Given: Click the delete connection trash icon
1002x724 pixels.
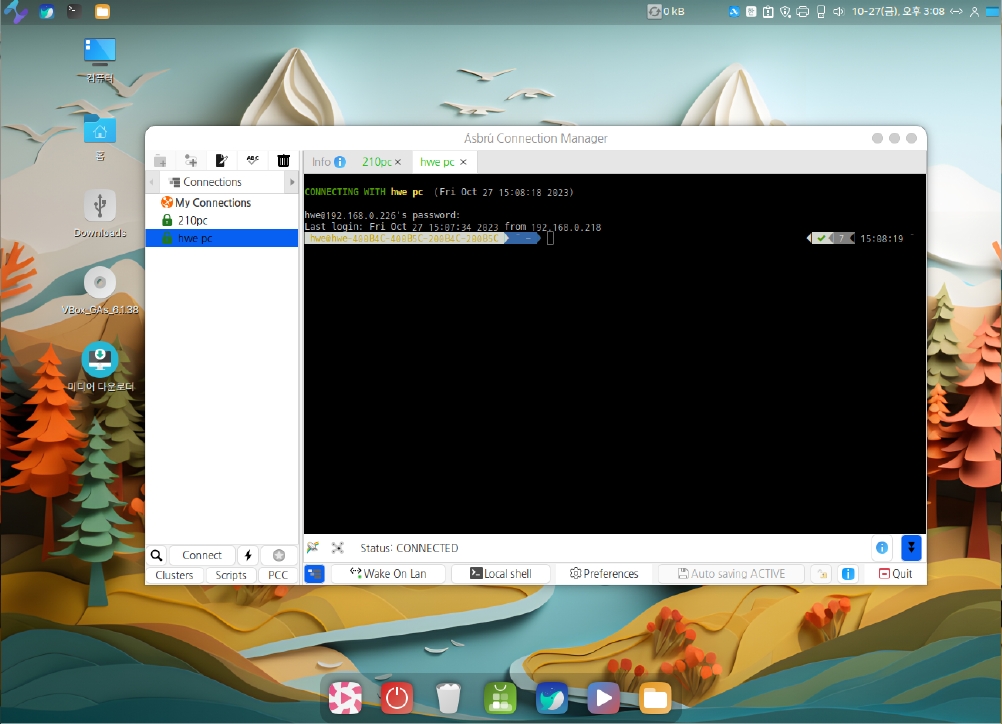Looking at the screenshot, I should [x=284, y=160].
